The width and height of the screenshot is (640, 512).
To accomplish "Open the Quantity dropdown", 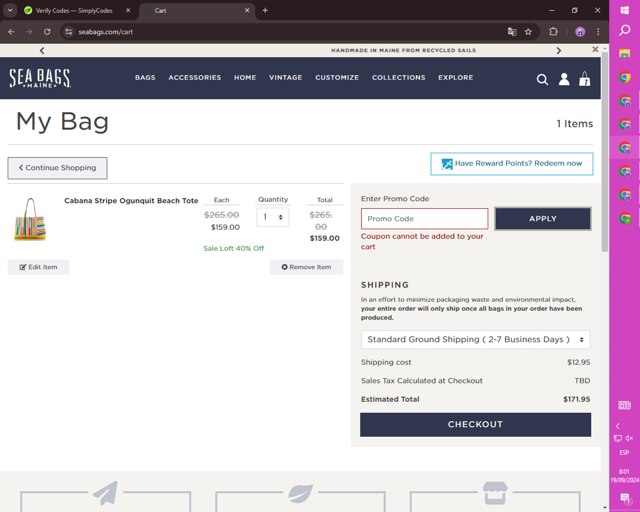I will [x=273, y=217].
